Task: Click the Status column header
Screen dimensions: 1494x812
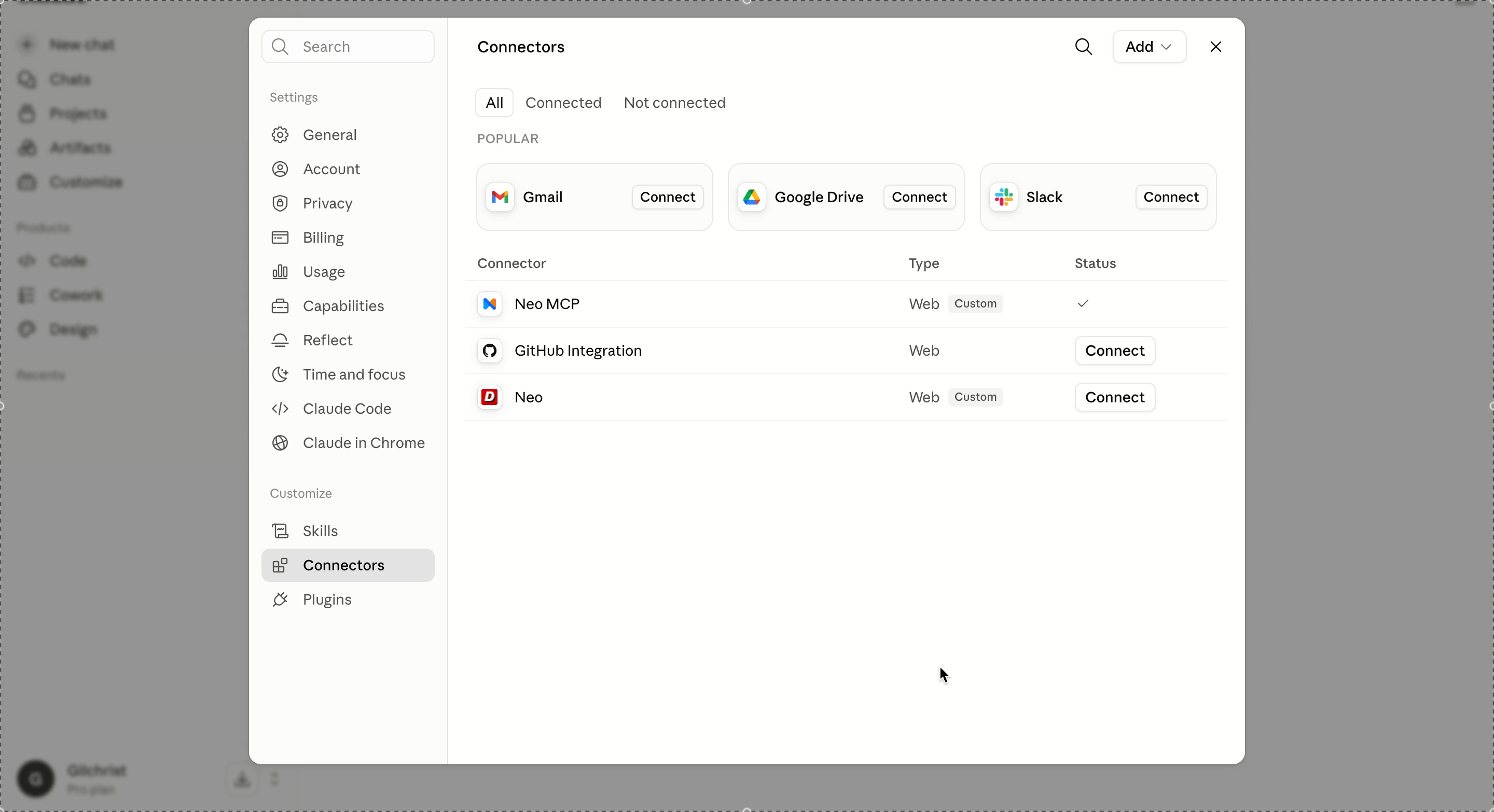Action: tap(1095, 263)
